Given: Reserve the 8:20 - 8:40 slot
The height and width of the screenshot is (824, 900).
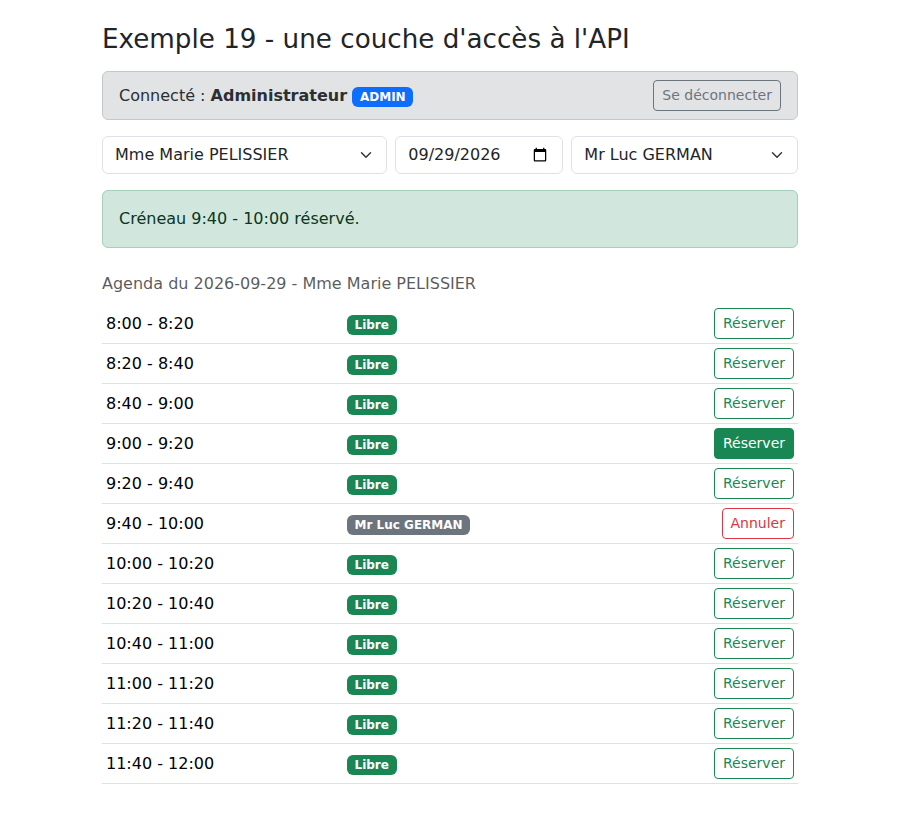Looking at the screenshot, I should pyautogui.click(x=754, y=363).
